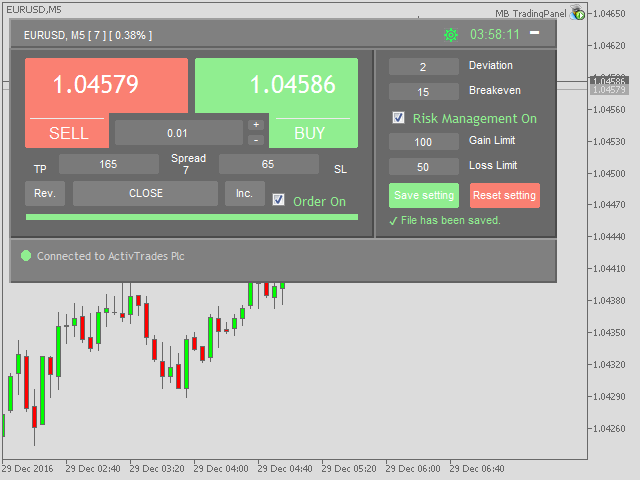Select the lot size field 0.01
The image size is (640, 480).
(x=179, y=133)
